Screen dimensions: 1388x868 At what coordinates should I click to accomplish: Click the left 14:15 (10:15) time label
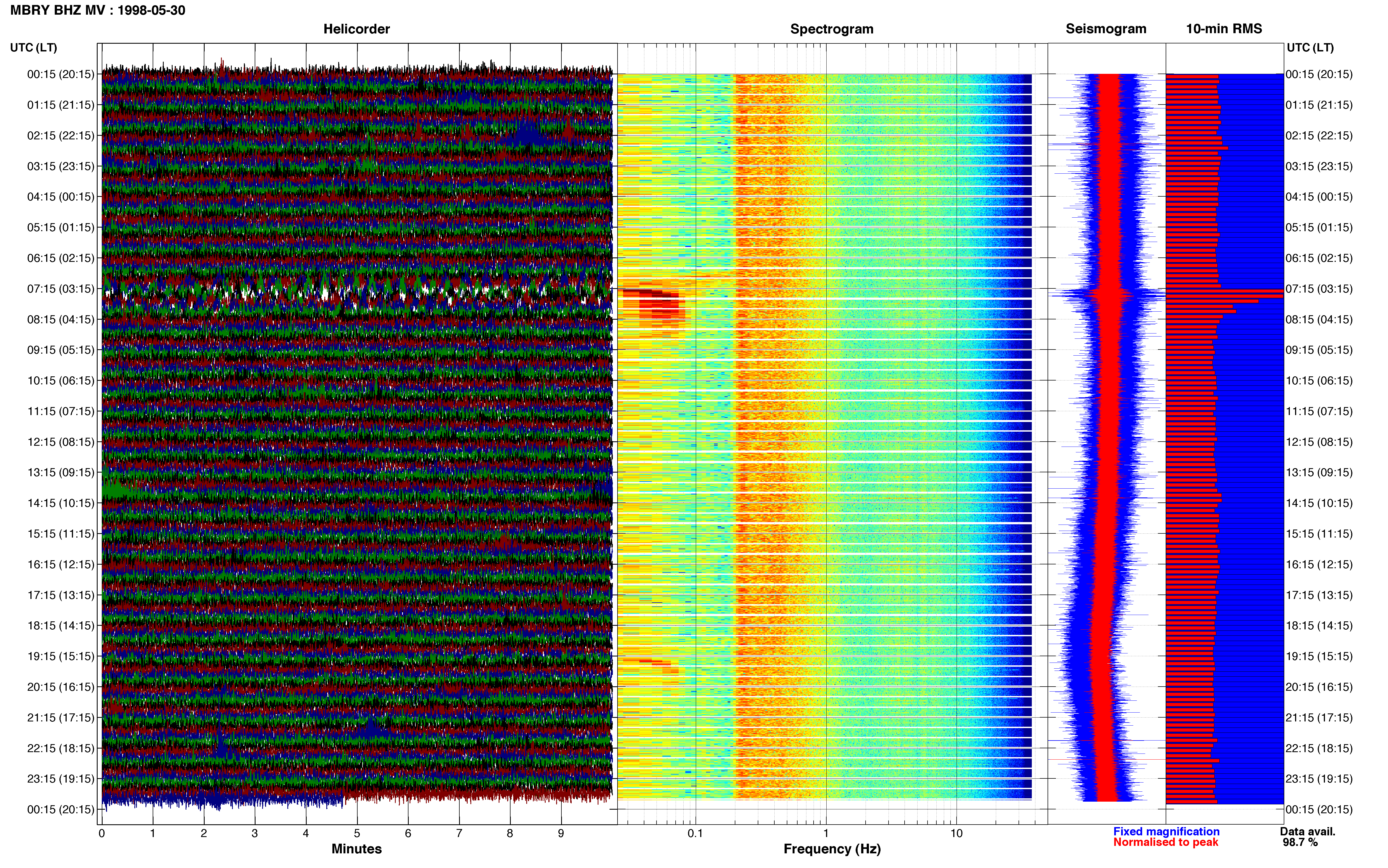[61, 503]
